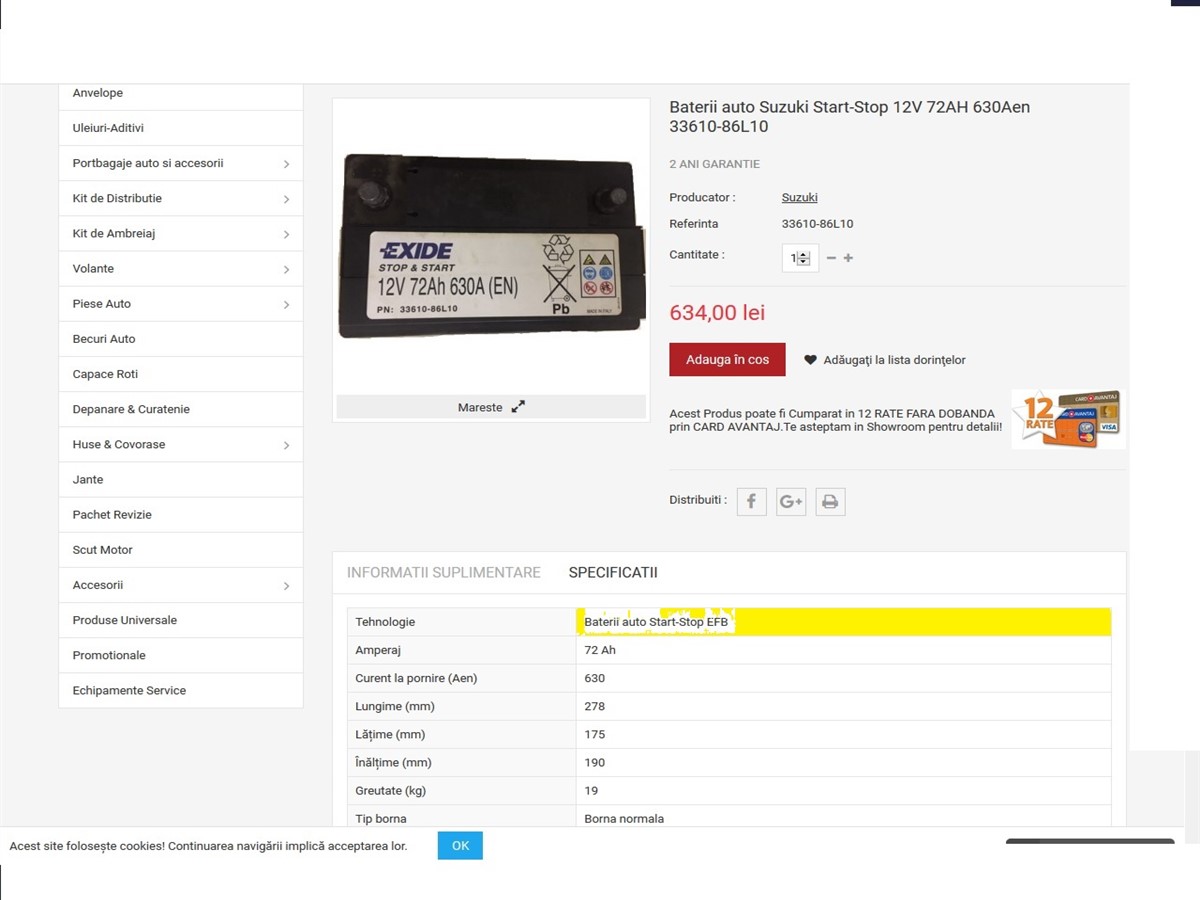Viewport: 1200px width, 900px height.
Task: Focus the quantity input field
Action: coord(800,258)
